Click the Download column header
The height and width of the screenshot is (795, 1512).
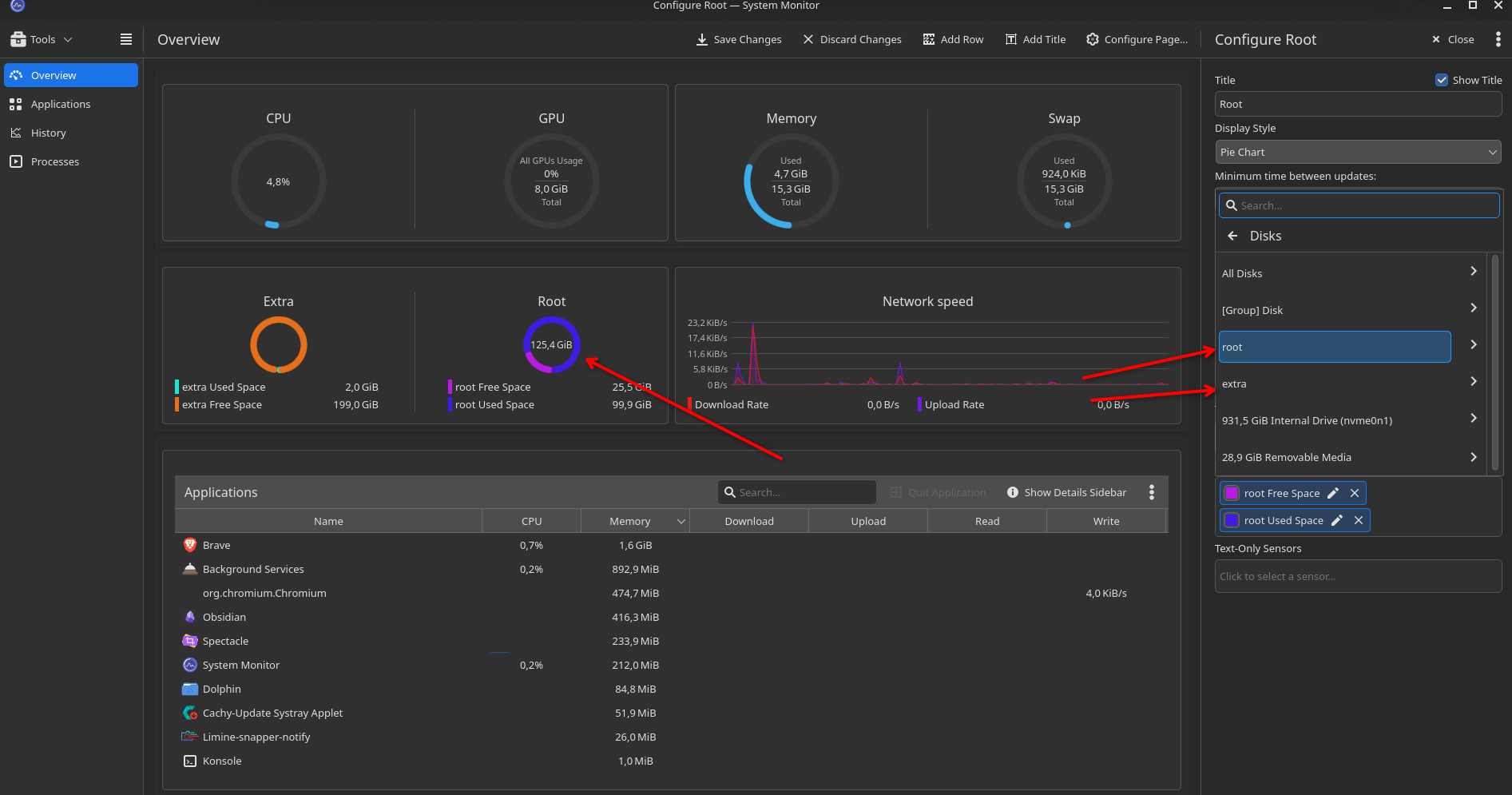pos(749,521)
